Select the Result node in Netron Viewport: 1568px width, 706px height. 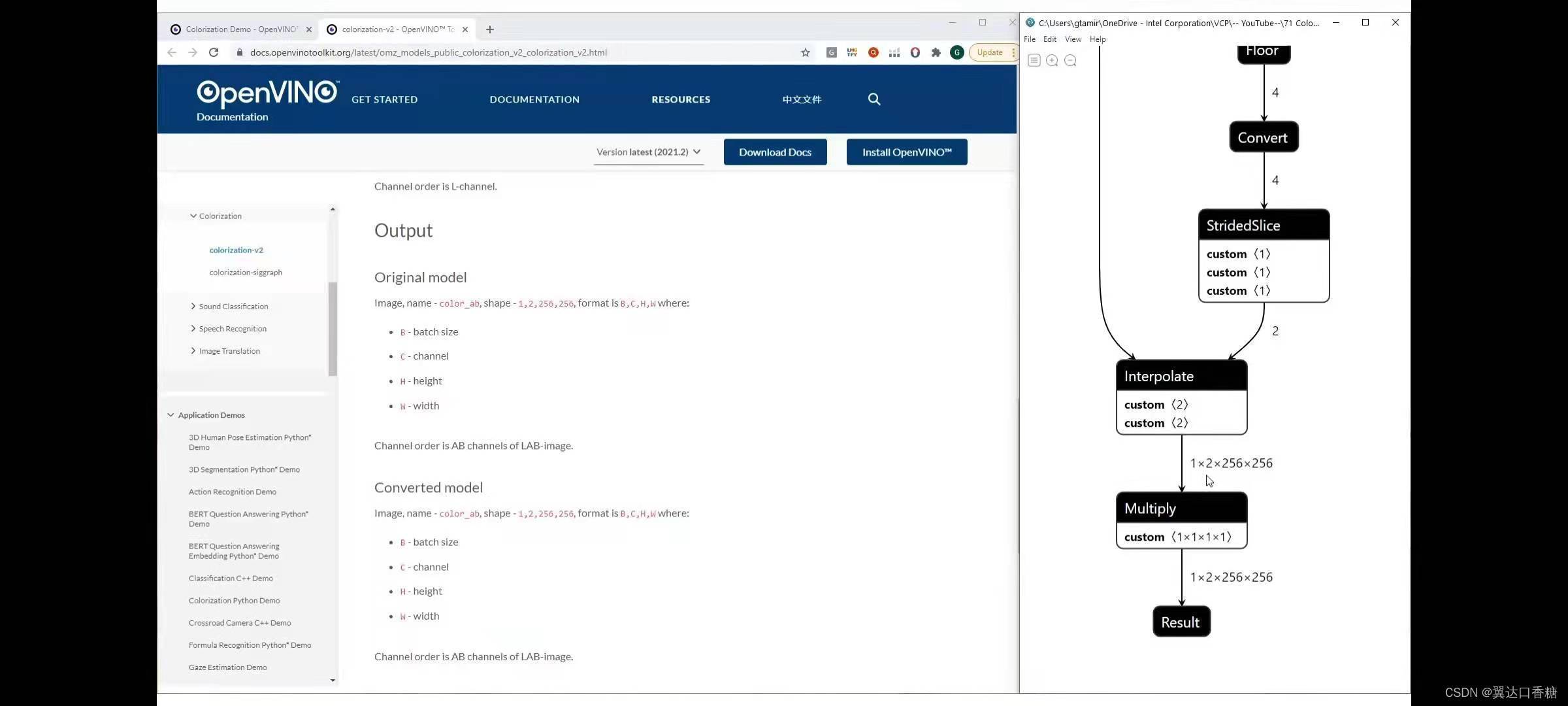click(x=1181, y=622)
